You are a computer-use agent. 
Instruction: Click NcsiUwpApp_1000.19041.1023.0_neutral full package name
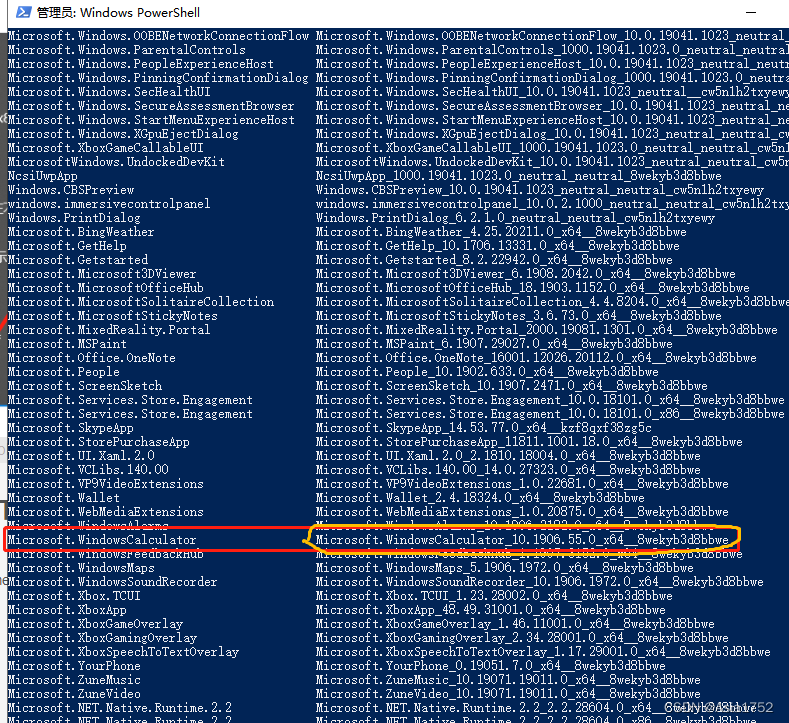(518, 176)
